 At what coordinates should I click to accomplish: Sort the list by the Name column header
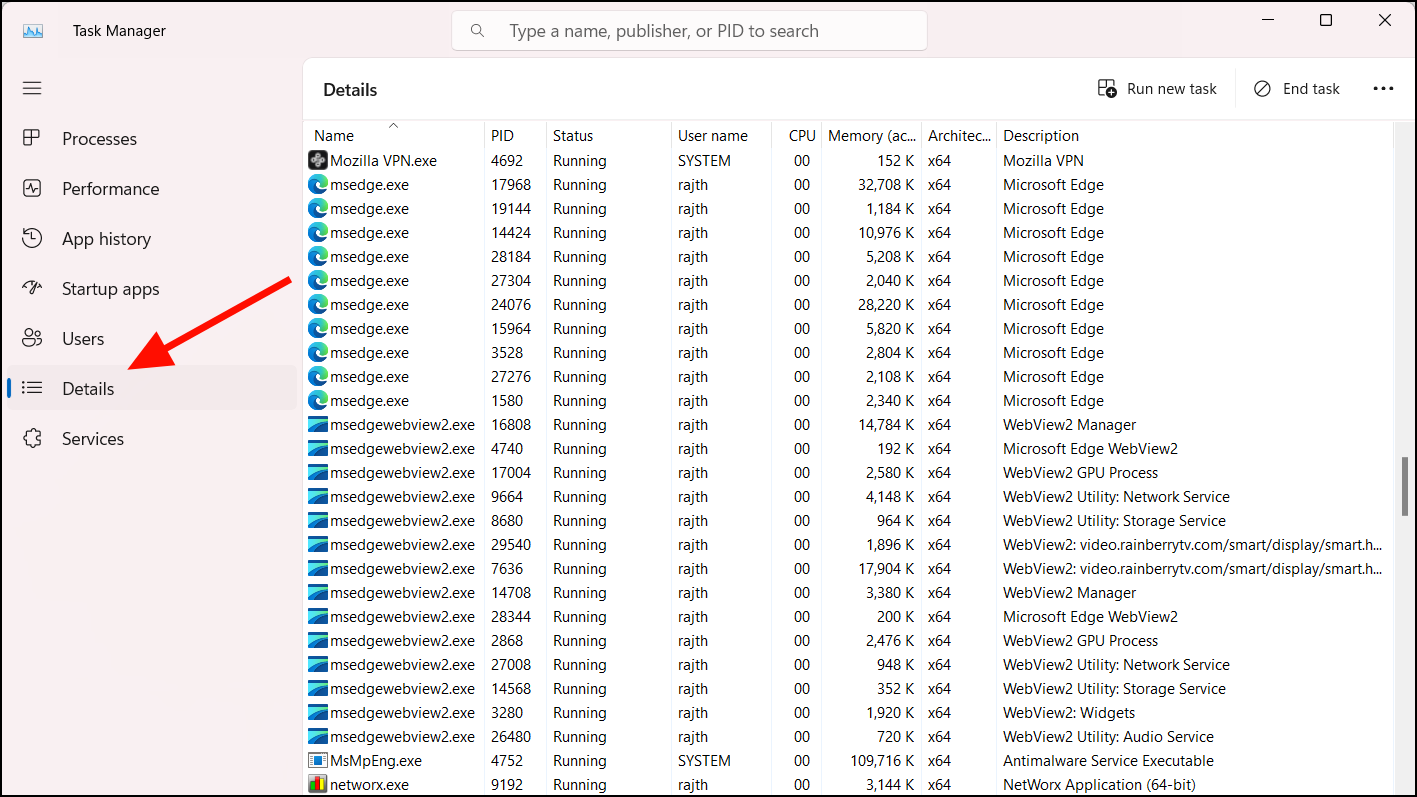pyautogui.click(x=394, y=136)
